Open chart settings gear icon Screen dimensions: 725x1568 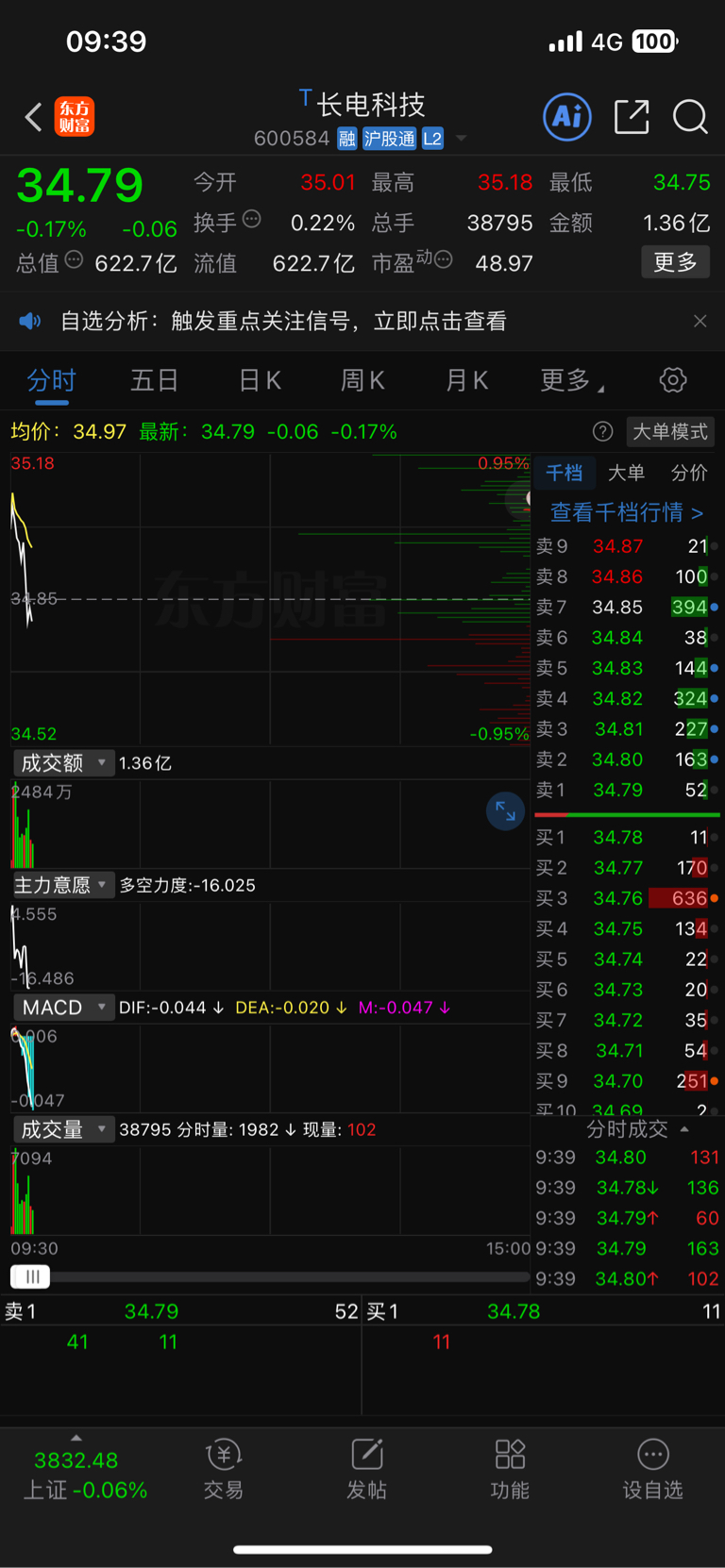673,380
